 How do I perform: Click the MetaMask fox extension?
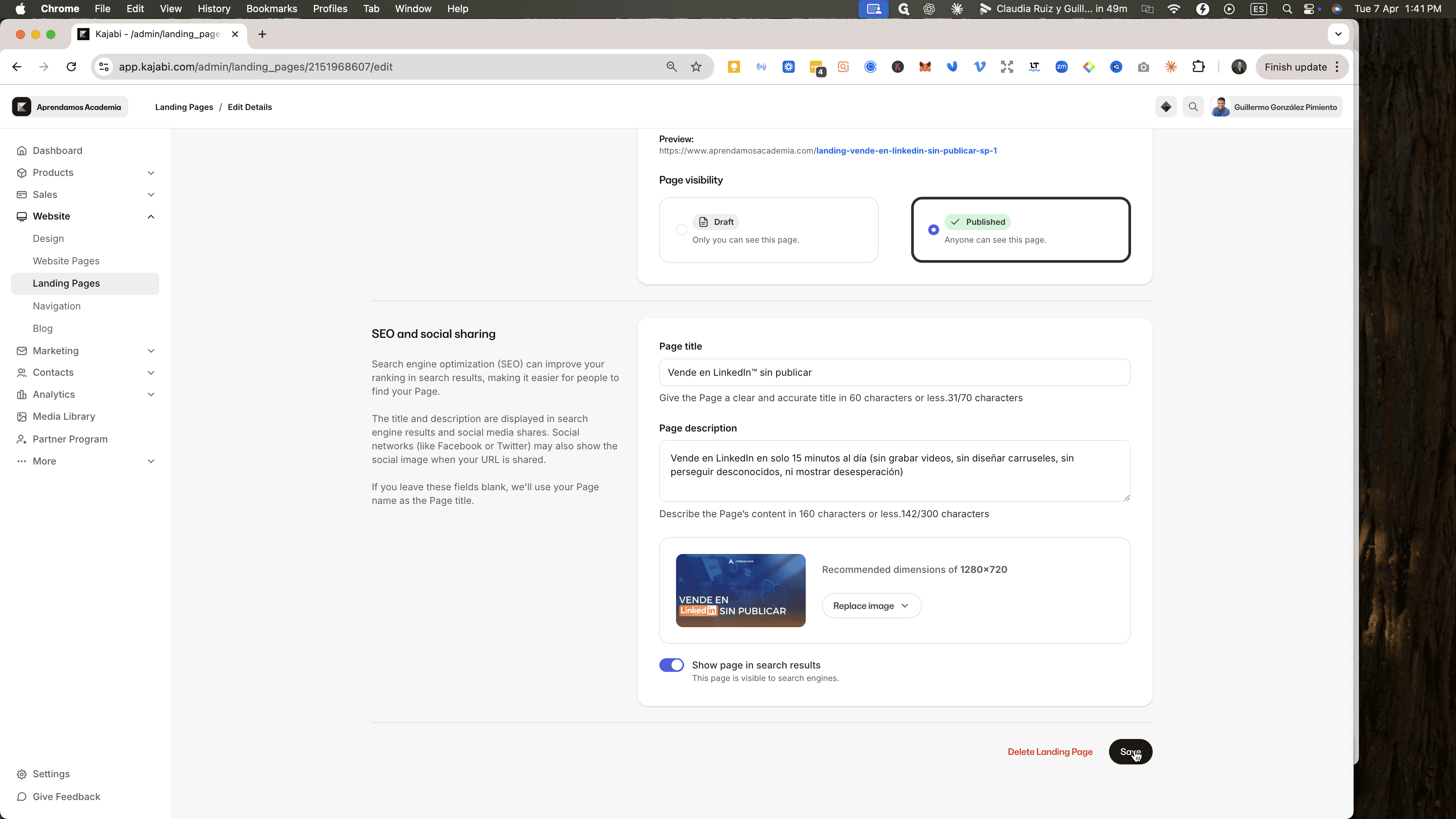(x=925, y=67)
